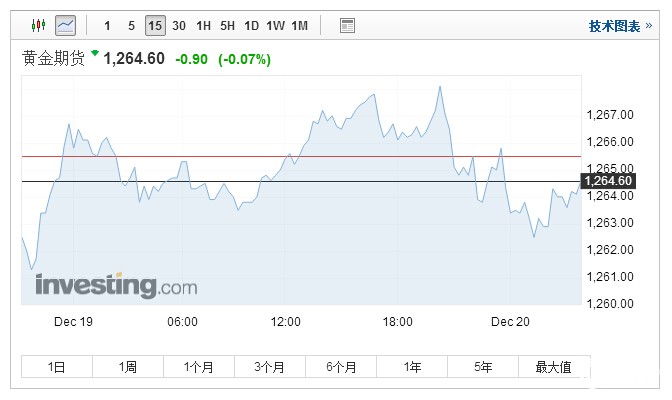
Task: Click the green down-arrow price indicator
Action: coord(95,53)
